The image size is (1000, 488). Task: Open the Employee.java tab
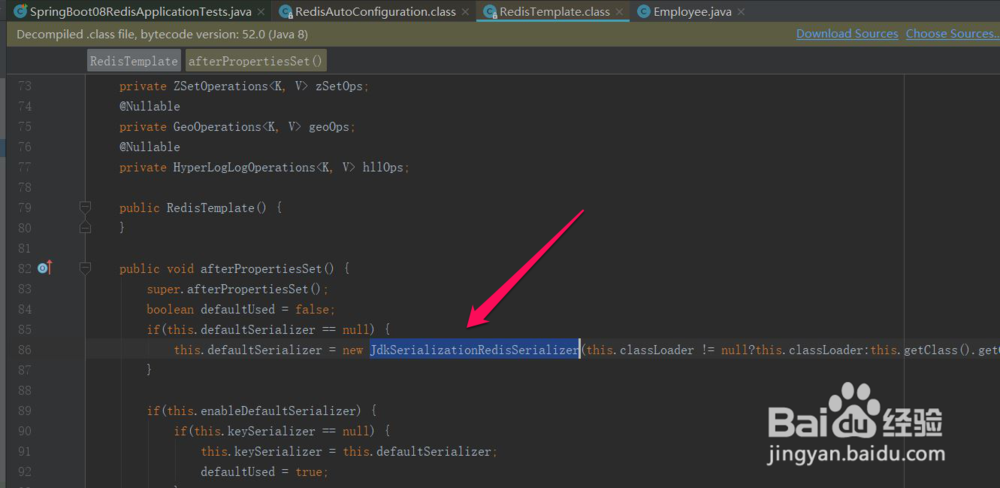pos(693,11)
